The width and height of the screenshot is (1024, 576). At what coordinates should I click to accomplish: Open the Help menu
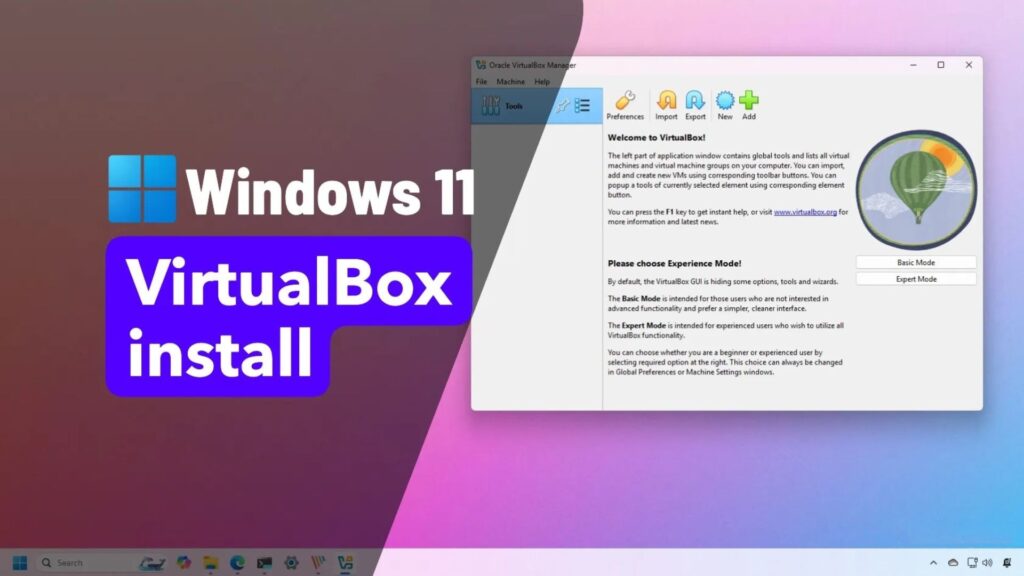pos(542,81)
